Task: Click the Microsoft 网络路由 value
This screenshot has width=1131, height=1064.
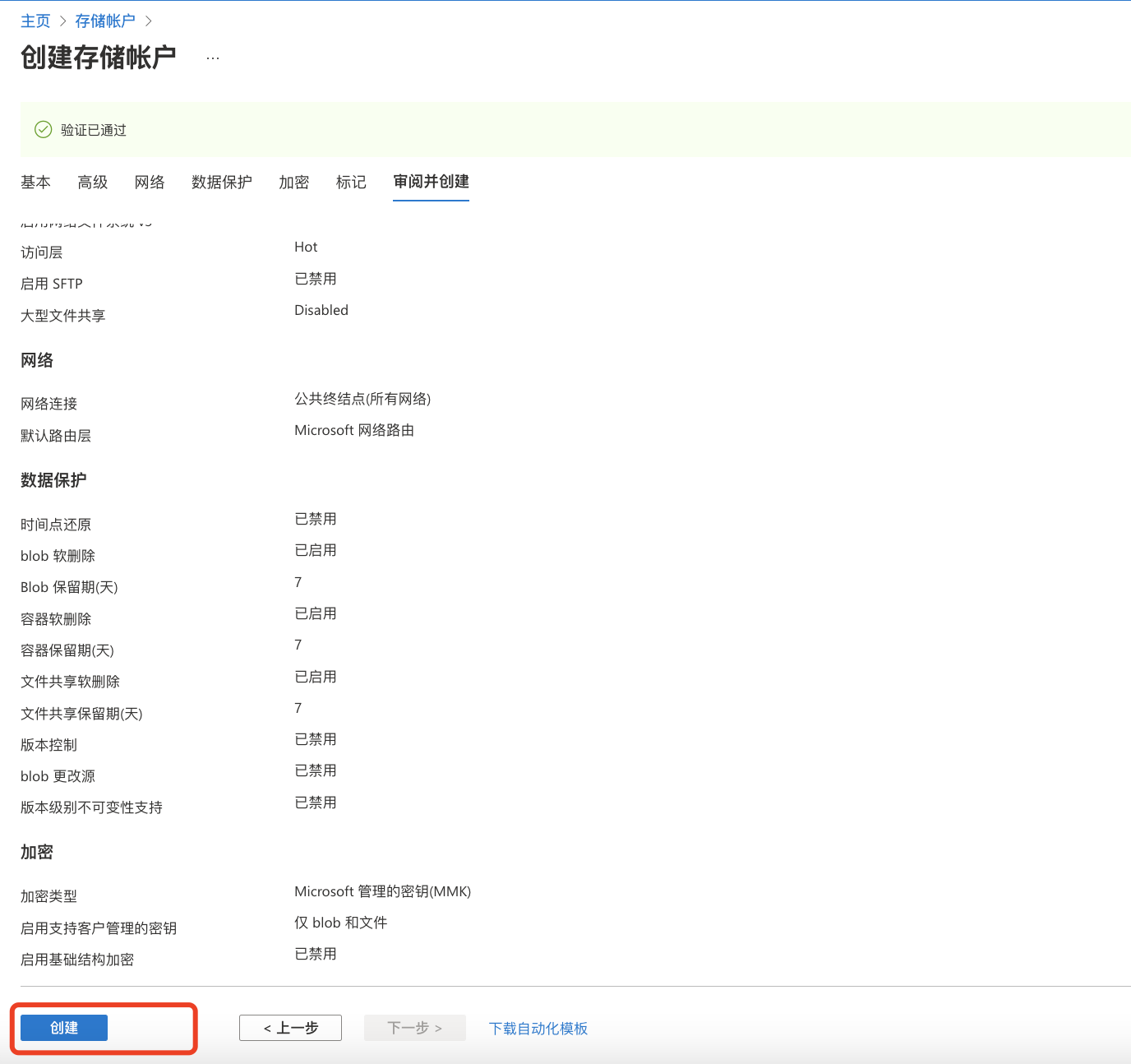Action: tap(354, 430)
